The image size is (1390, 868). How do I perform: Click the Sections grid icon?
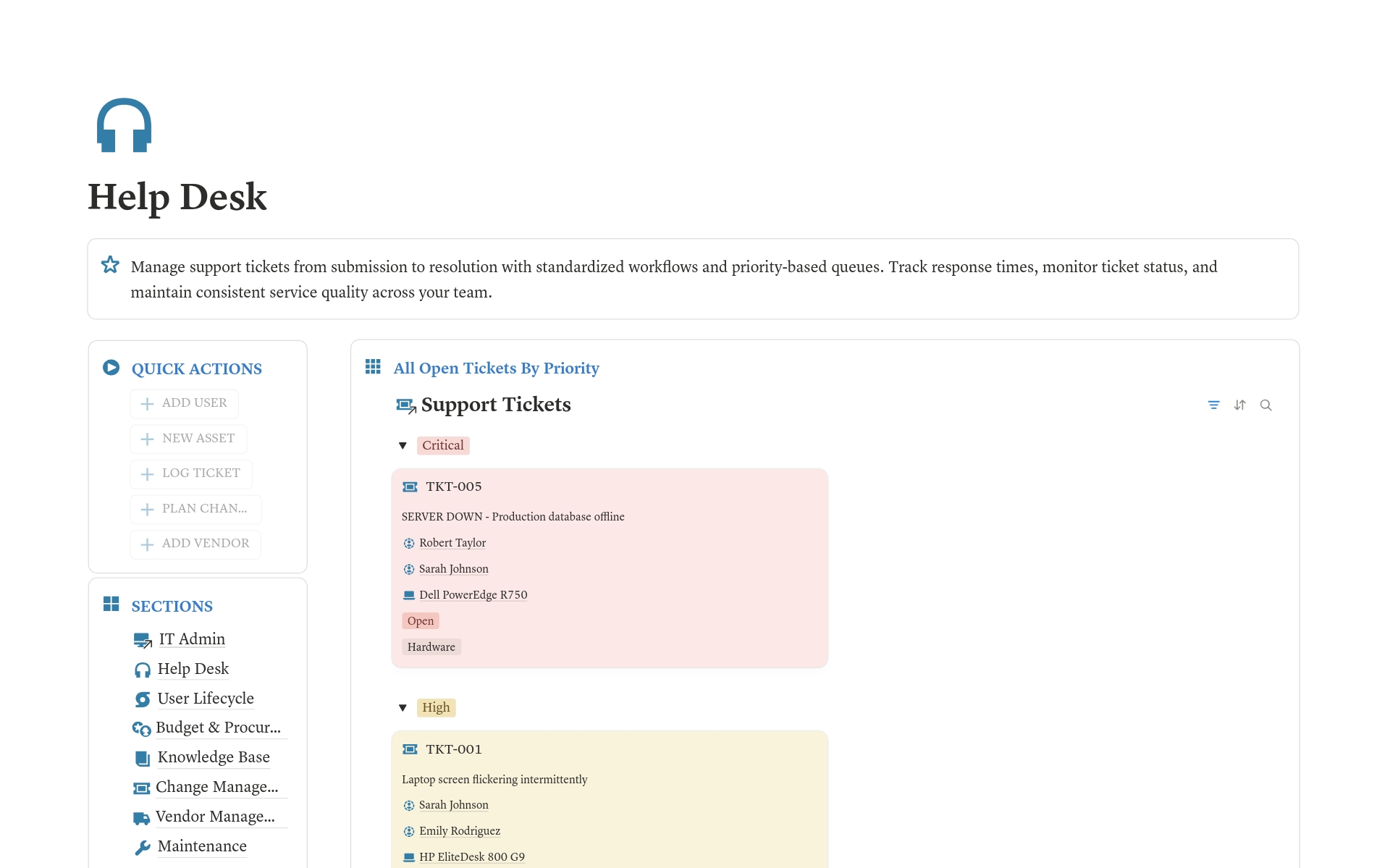[111, 604]
